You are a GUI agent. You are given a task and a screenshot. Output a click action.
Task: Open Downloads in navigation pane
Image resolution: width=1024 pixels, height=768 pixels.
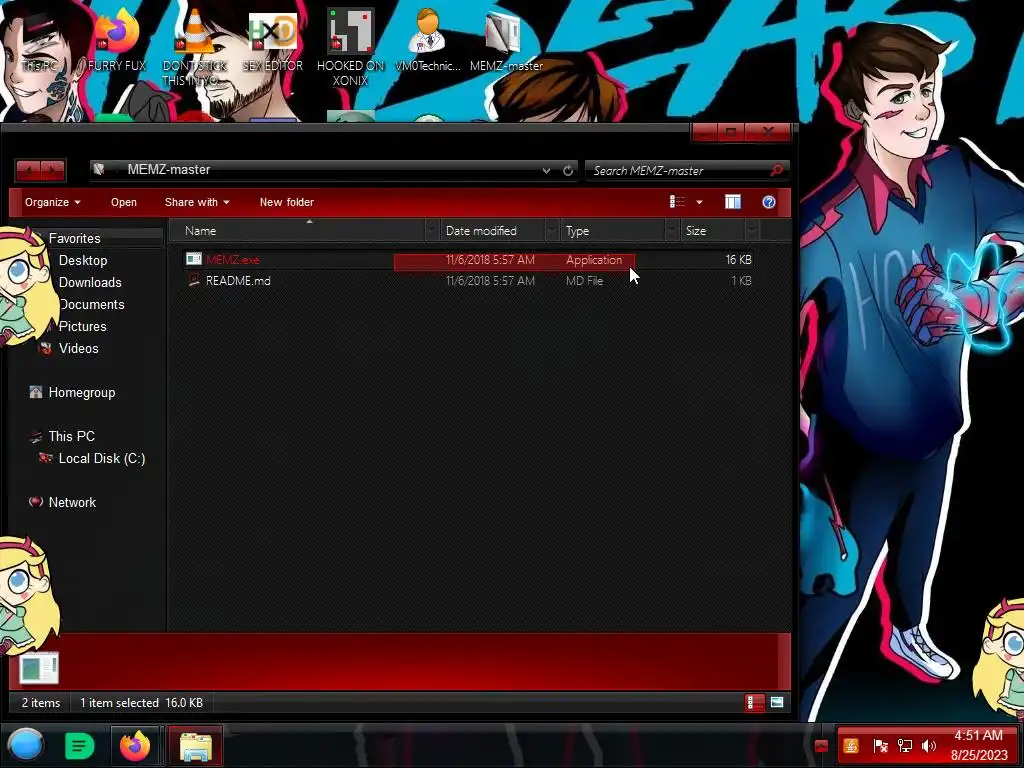coord(90,282)
